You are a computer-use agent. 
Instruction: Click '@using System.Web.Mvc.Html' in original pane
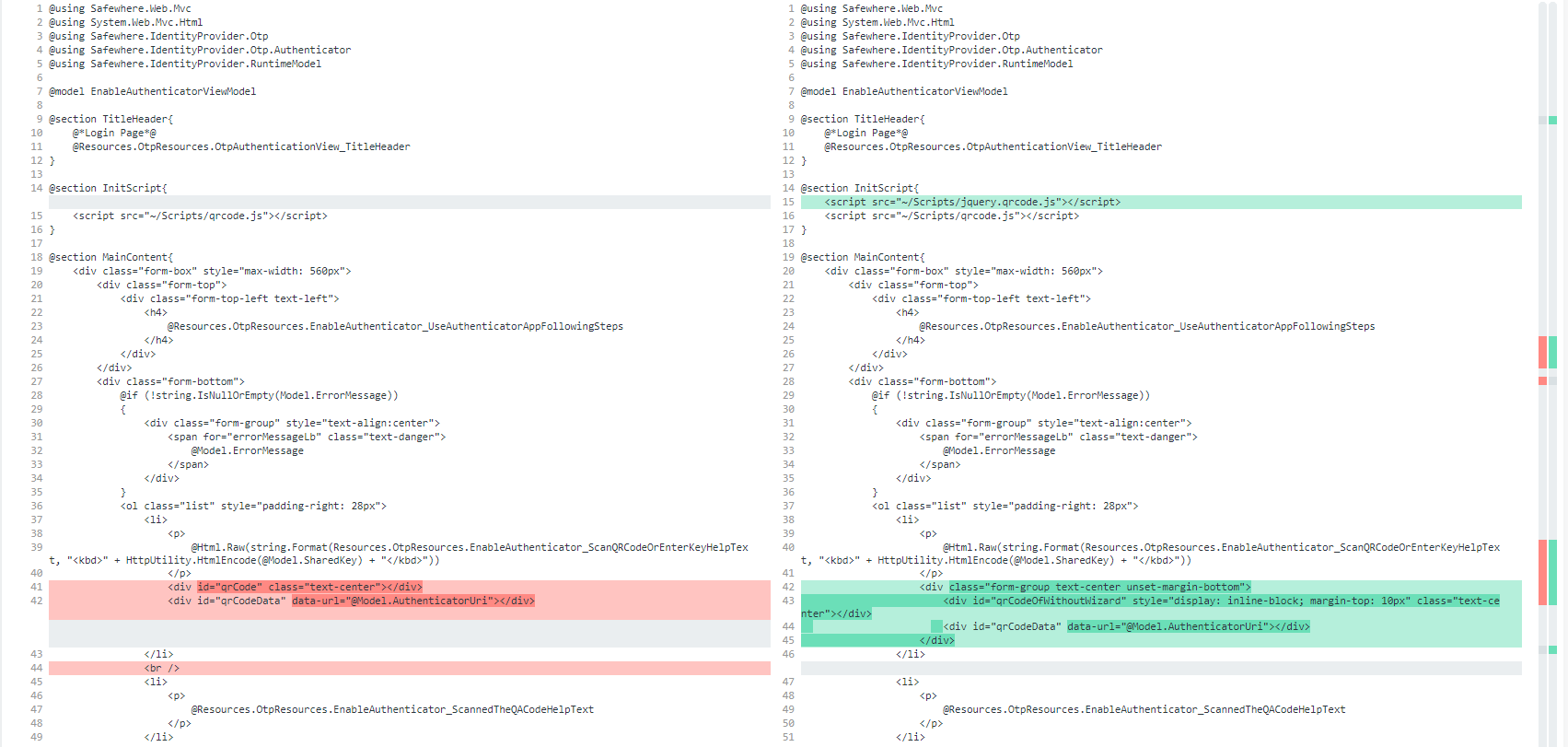point(126,22)
